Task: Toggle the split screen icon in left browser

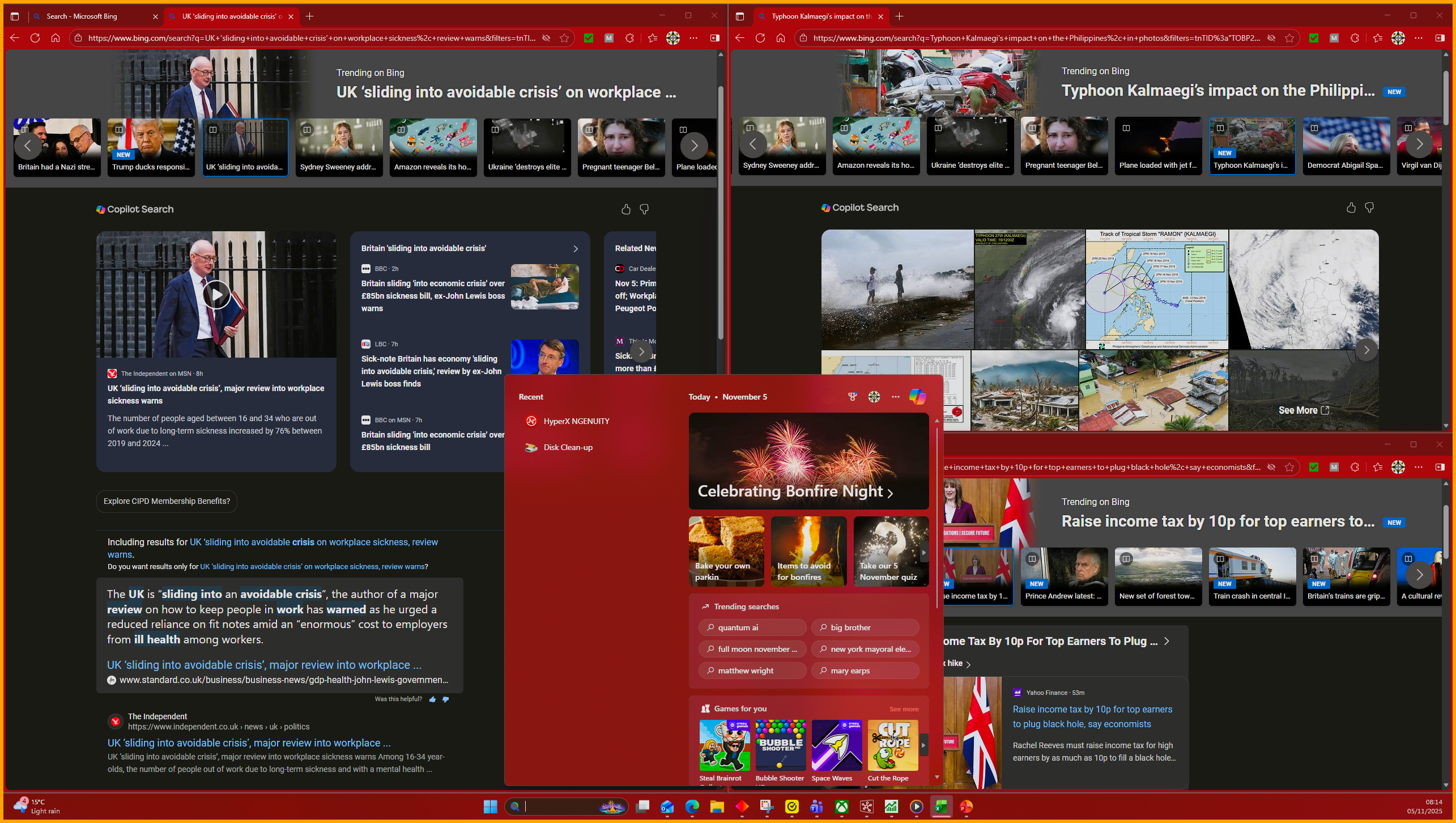Action: 715,38
